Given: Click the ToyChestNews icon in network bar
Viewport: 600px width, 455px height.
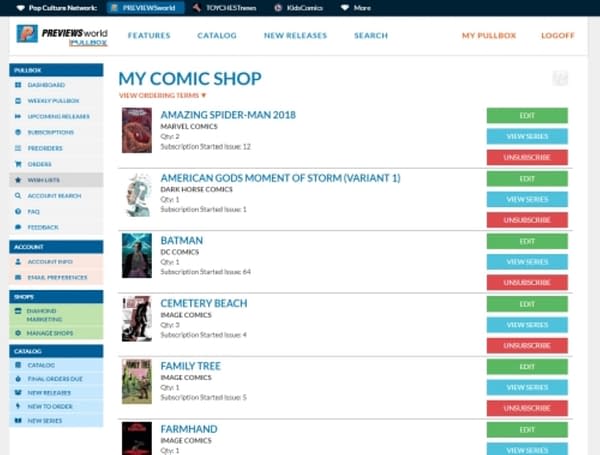Looking at the screenshot, I should click(197, 8).
